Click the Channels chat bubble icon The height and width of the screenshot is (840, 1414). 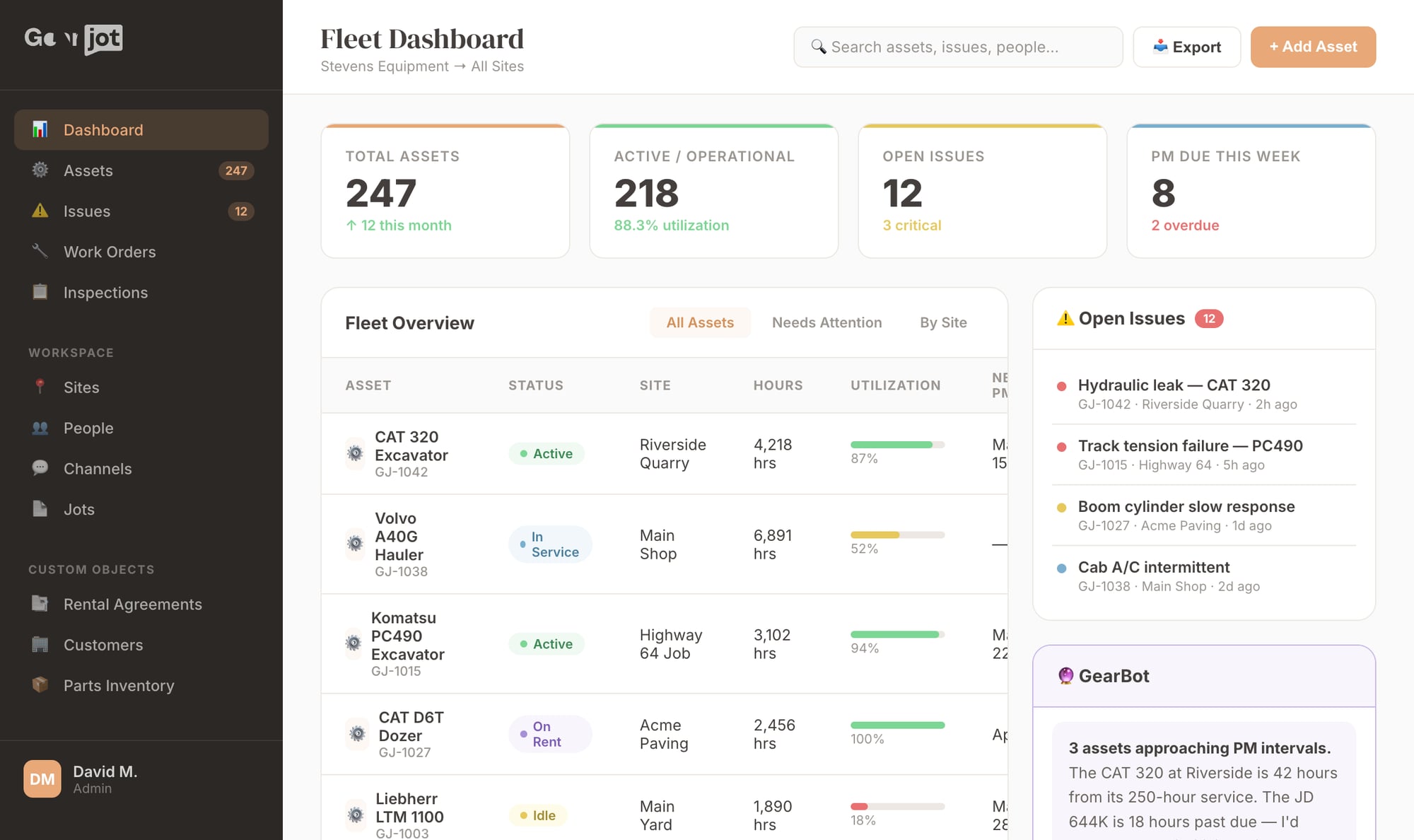40,468
